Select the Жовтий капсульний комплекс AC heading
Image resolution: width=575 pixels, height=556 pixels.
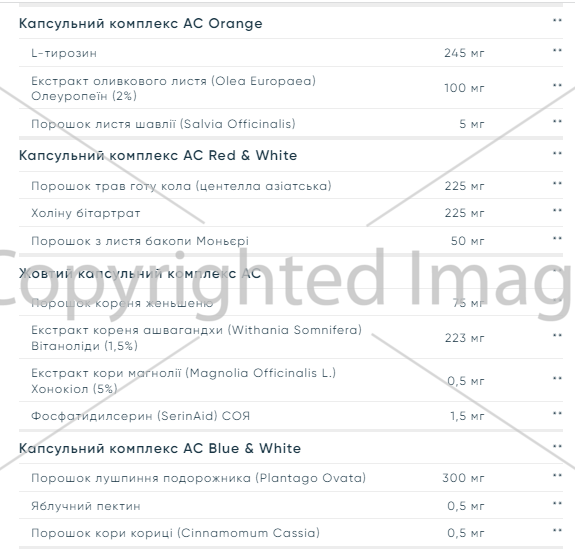pos(140,274)
